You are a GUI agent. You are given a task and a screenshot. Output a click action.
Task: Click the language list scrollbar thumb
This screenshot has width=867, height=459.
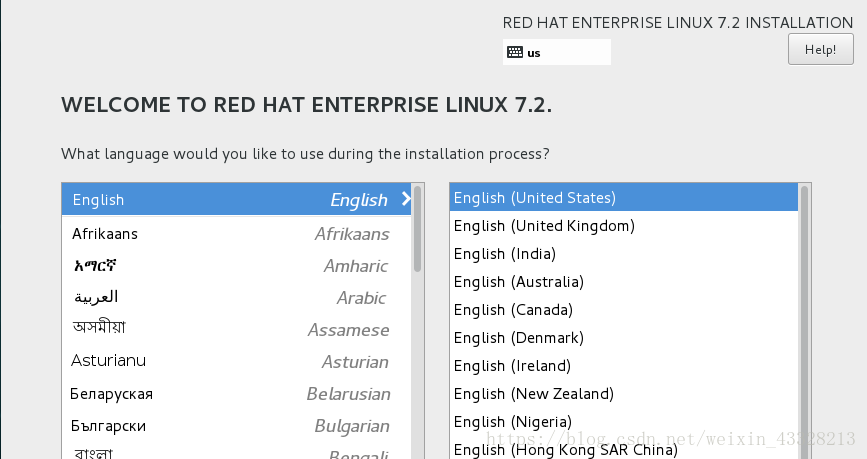417,229
